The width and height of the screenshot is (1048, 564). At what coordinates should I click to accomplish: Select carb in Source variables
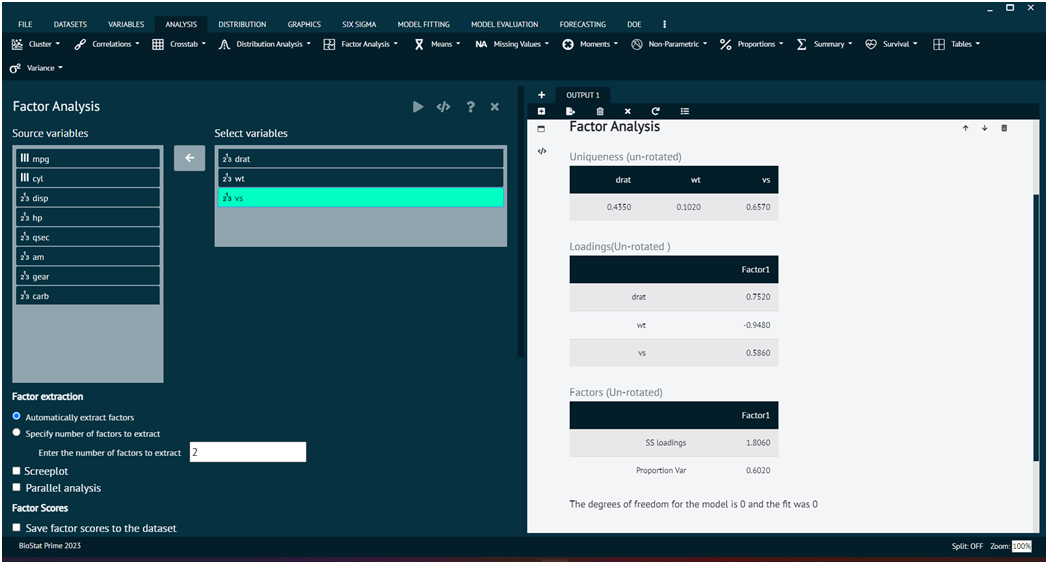[88, 296]
